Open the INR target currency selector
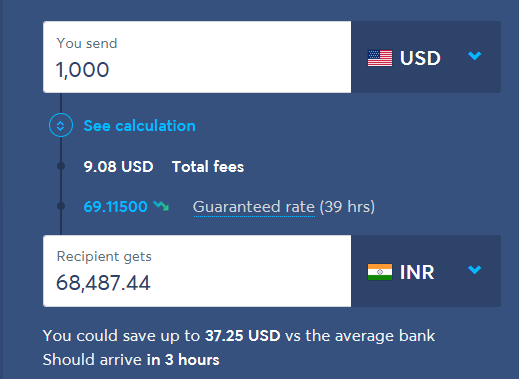Screen dimensions: 519x379 (426, 271)
